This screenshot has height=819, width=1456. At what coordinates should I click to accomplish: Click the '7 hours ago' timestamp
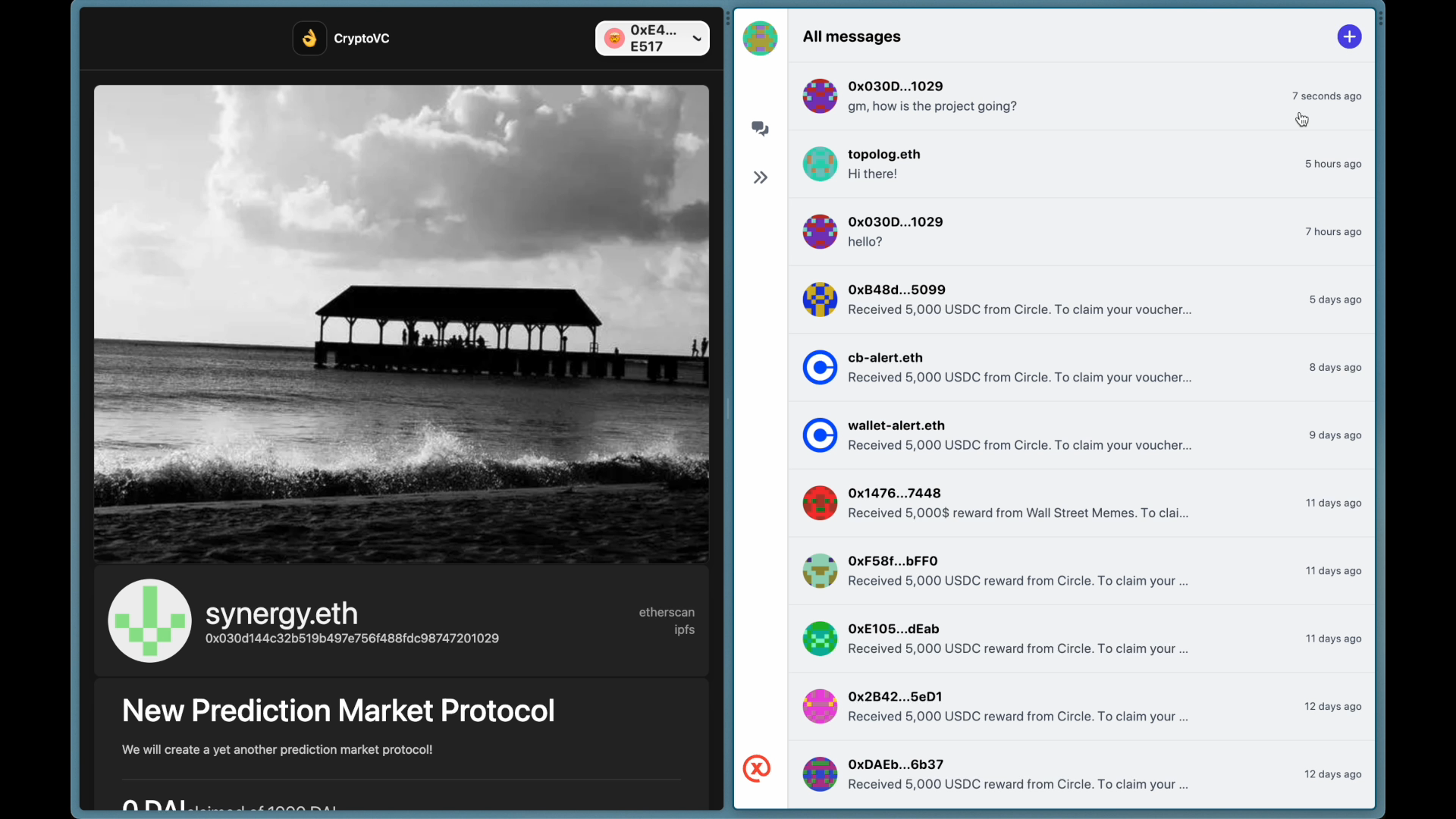1332,231
